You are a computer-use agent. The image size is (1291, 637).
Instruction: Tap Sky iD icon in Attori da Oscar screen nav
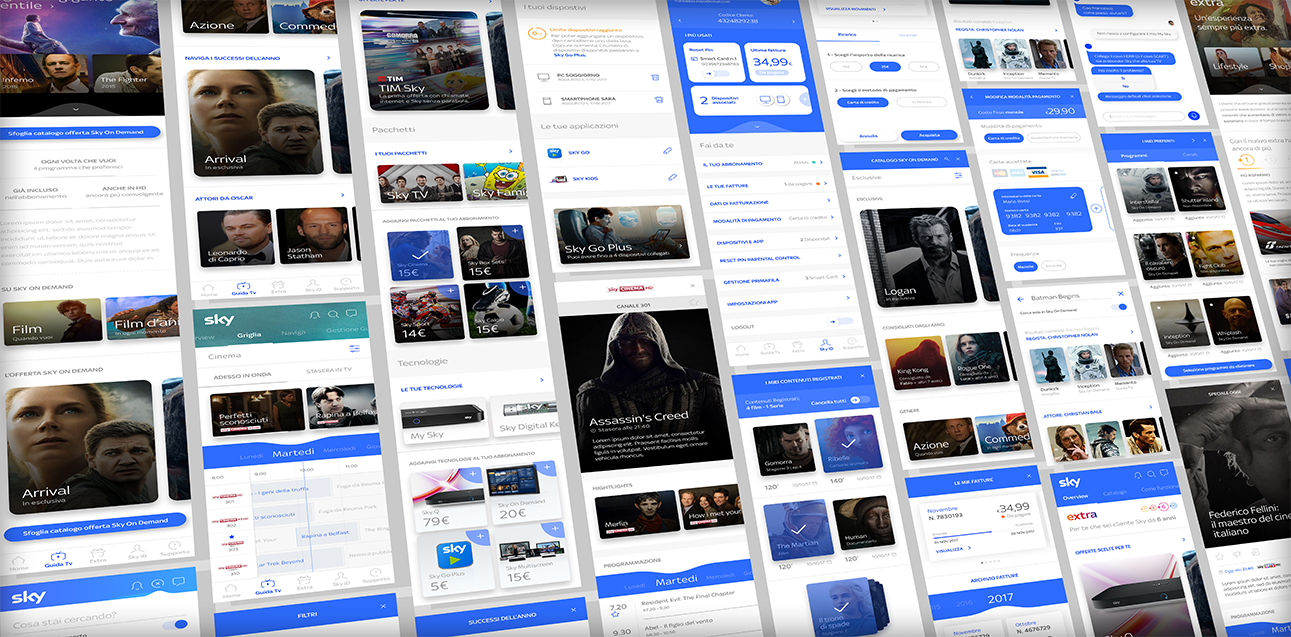[x=313, y=287]
